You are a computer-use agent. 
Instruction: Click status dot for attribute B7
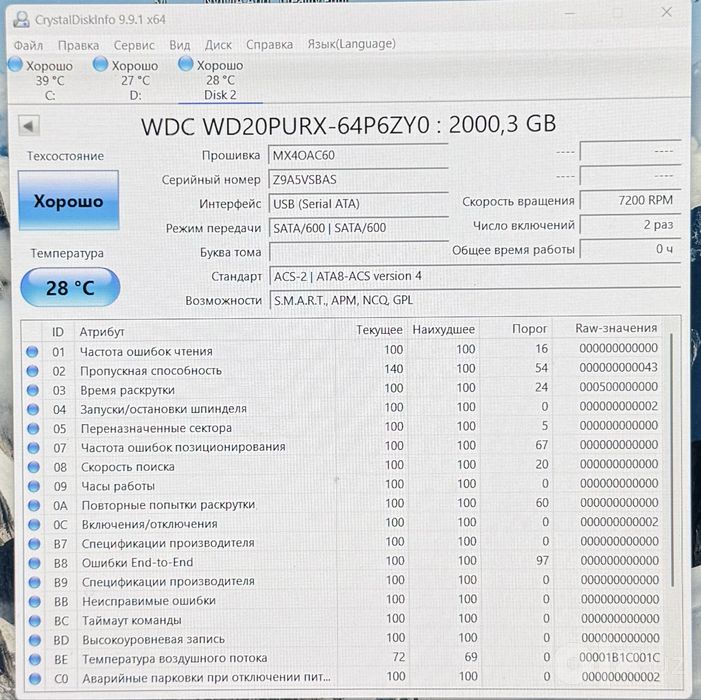(x=34, y=544)
